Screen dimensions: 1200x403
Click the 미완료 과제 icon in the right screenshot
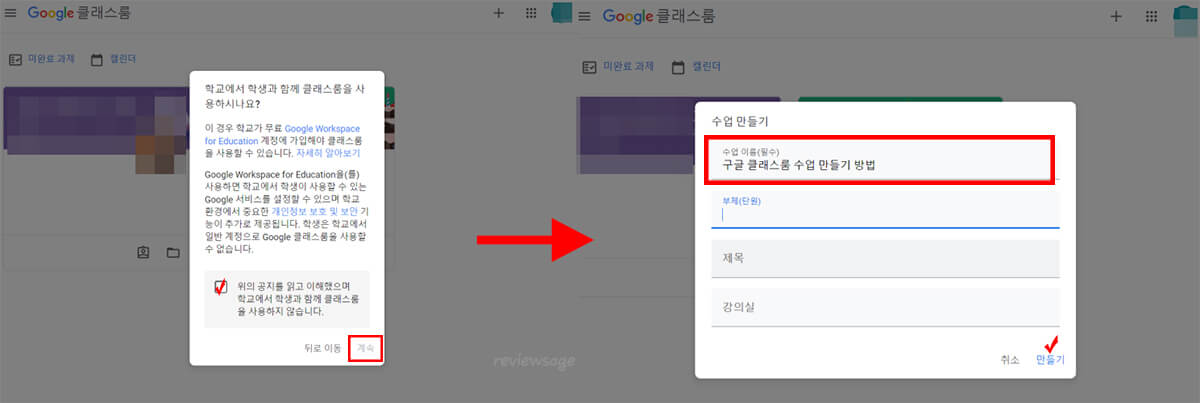tap(590, 67)
